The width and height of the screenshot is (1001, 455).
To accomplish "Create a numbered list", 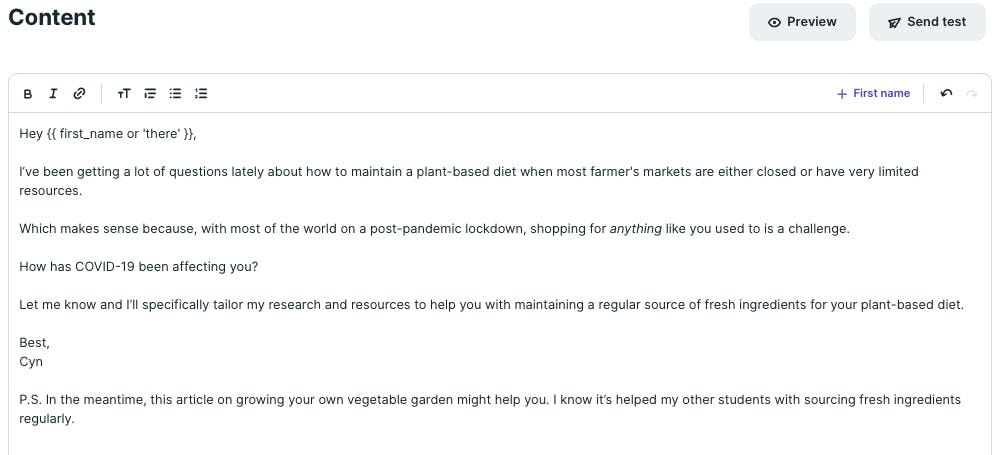I will click(201, 94).
